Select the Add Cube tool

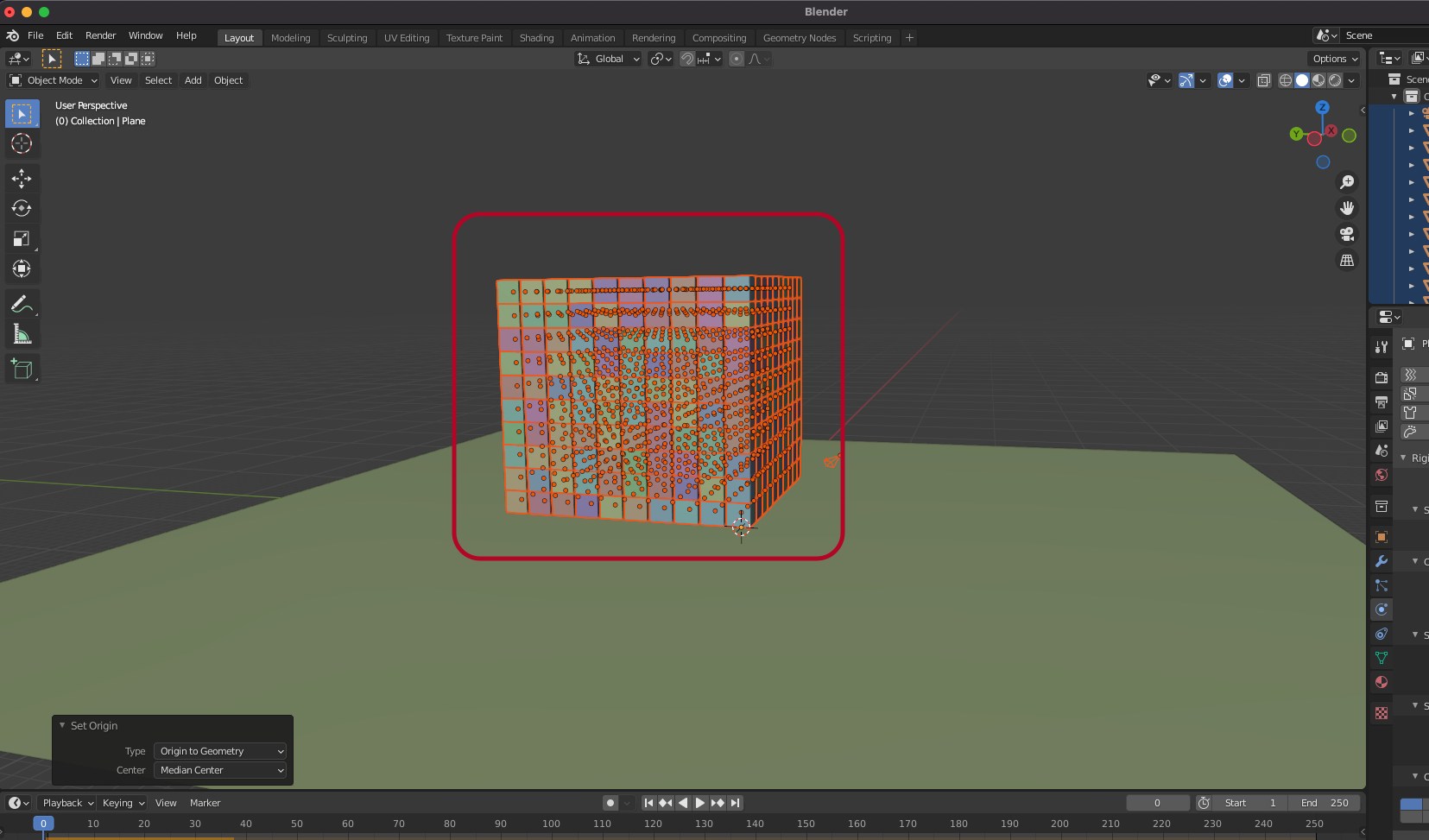22,369
